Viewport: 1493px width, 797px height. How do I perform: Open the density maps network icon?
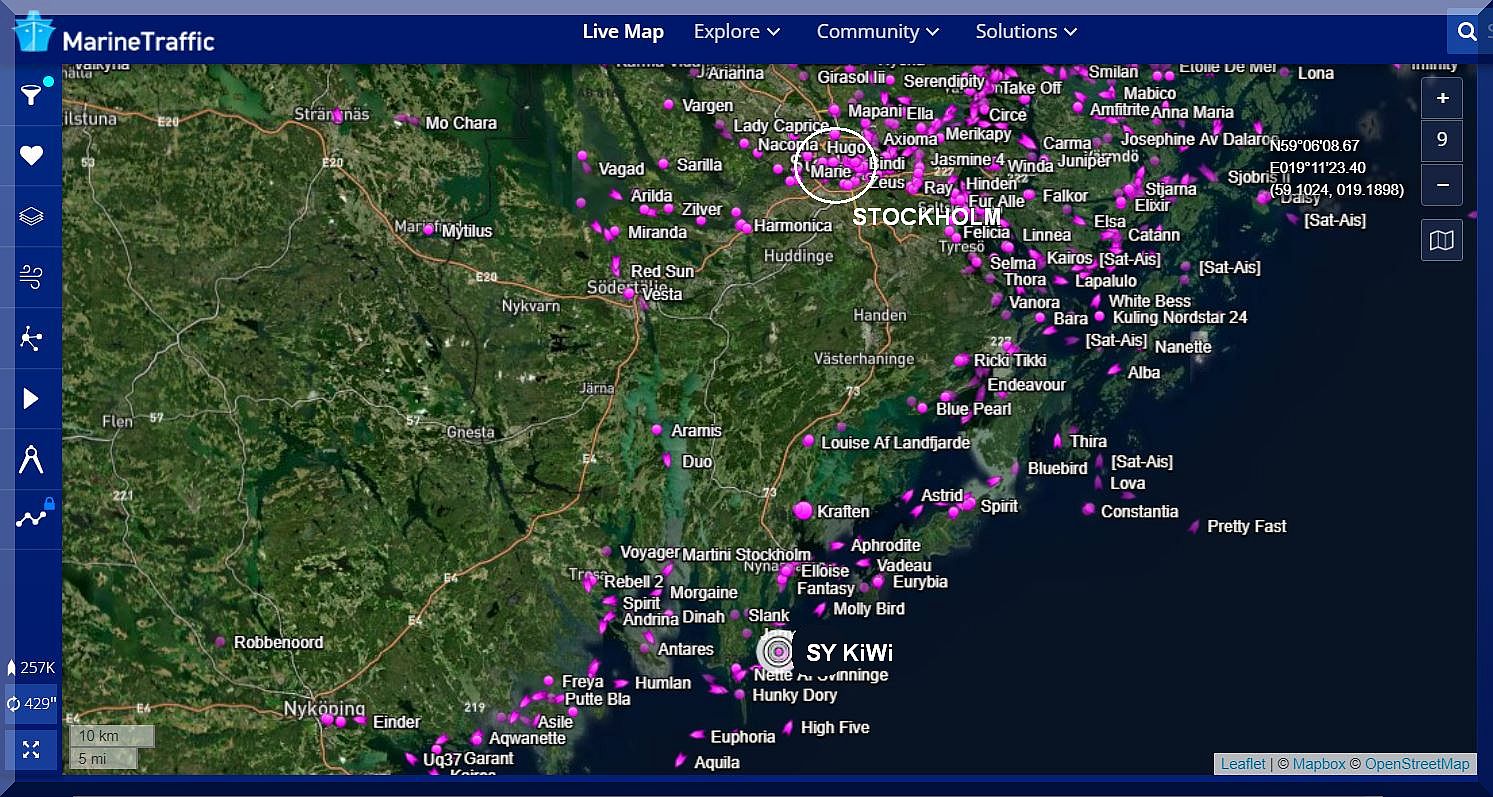coord(31,338)
